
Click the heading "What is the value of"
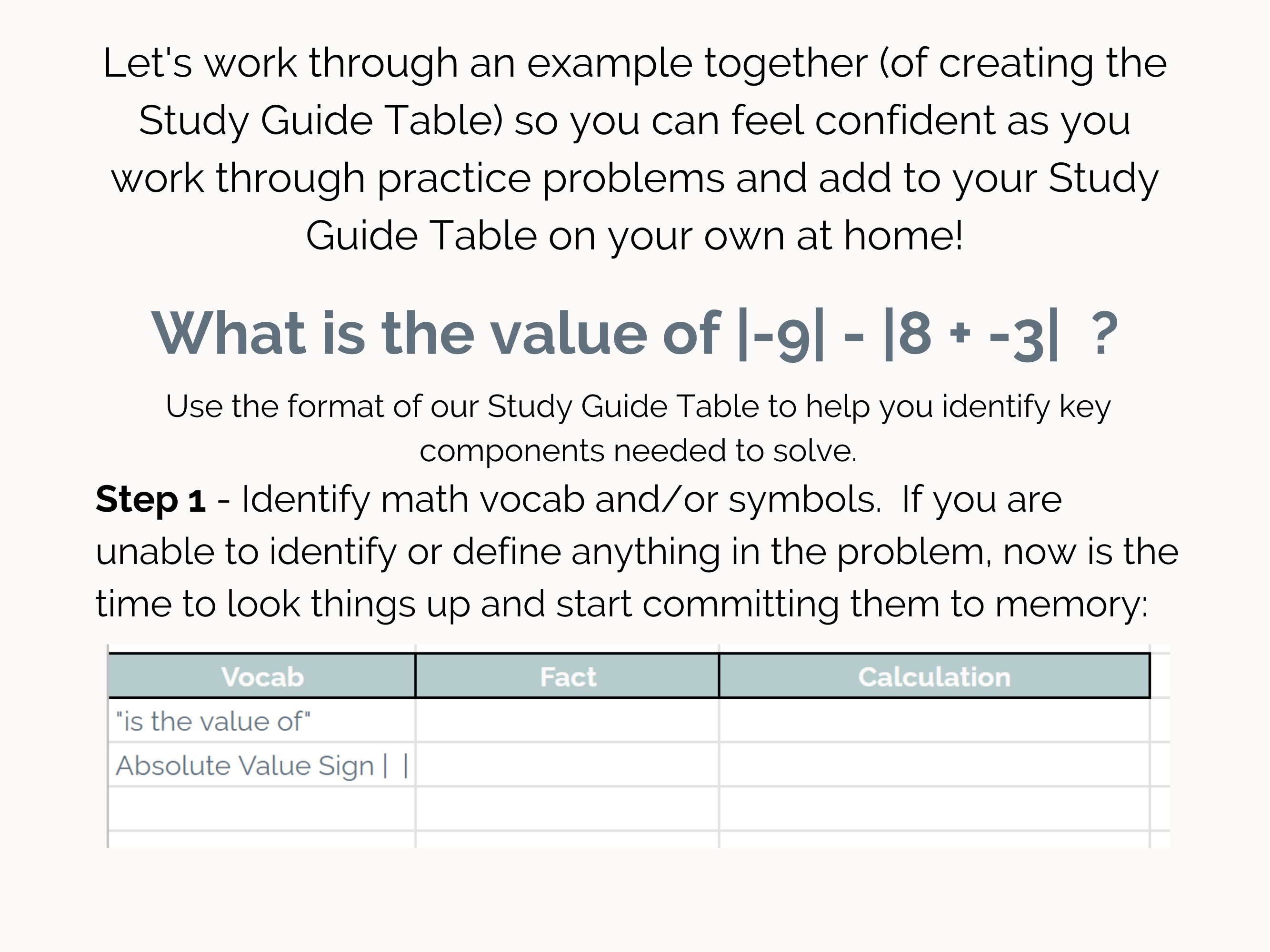[436, 333]
